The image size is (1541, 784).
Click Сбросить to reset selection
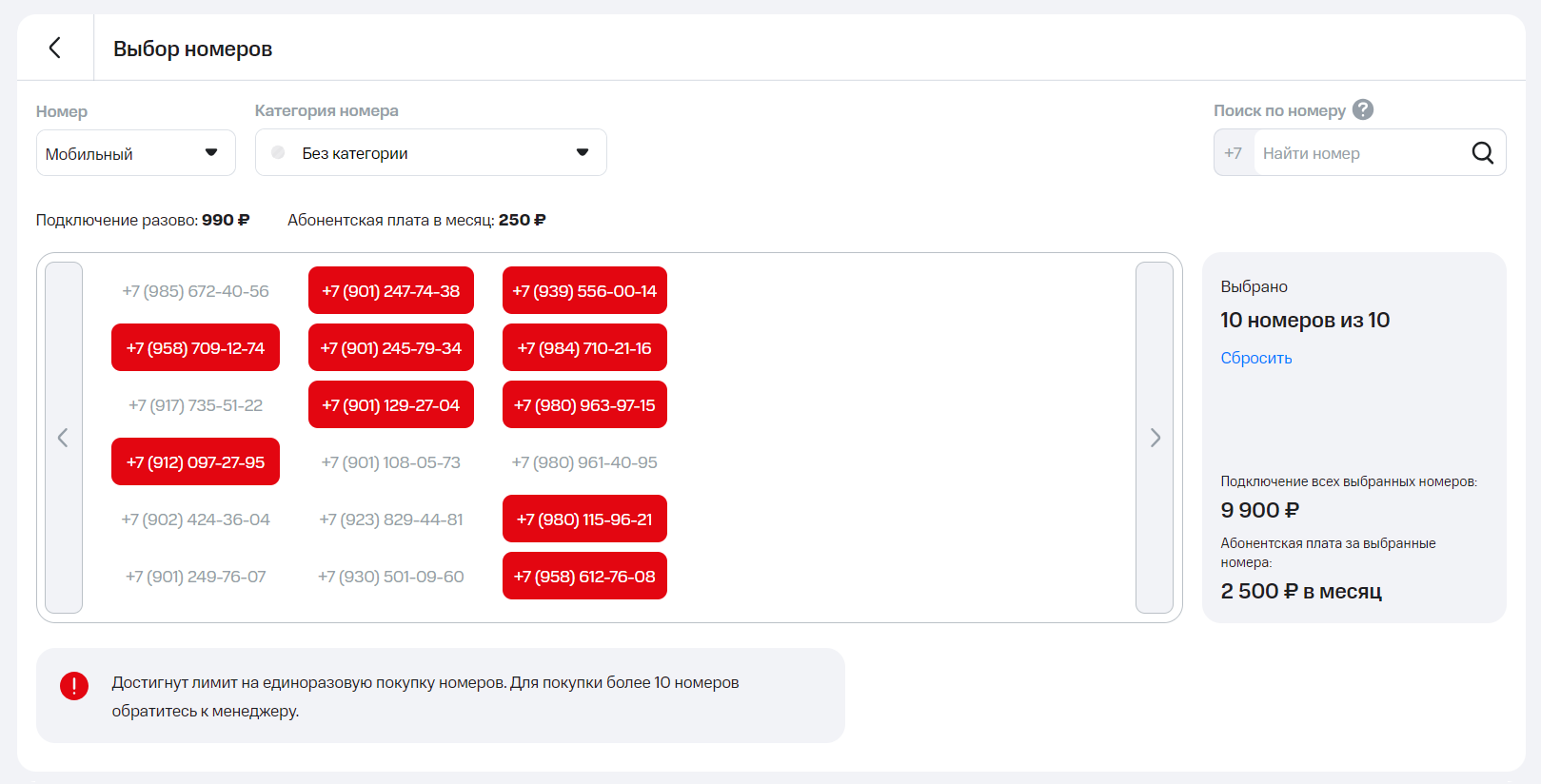(1255, 358)
